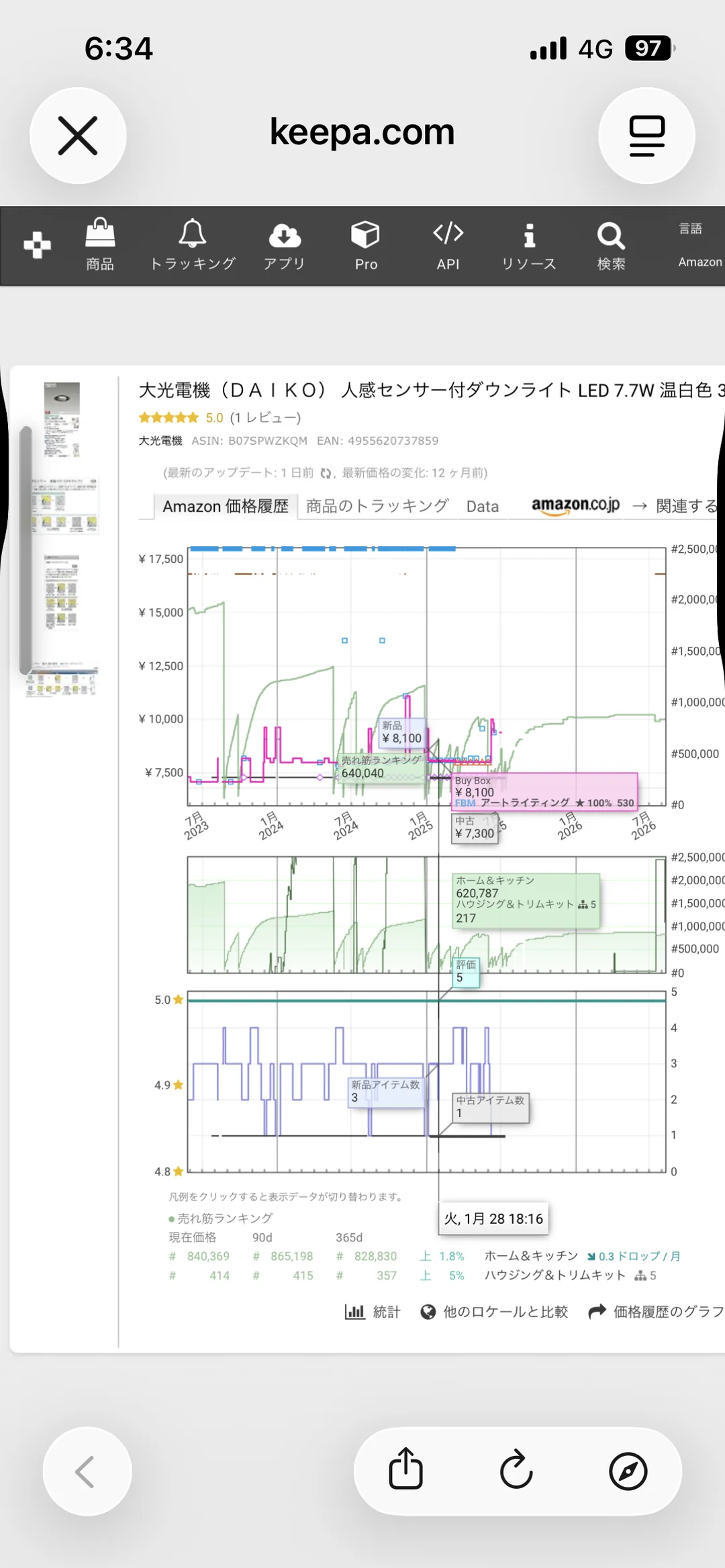Tap the 6:34 clock in status bar
Screen dimensions: 725x1568
119,48
